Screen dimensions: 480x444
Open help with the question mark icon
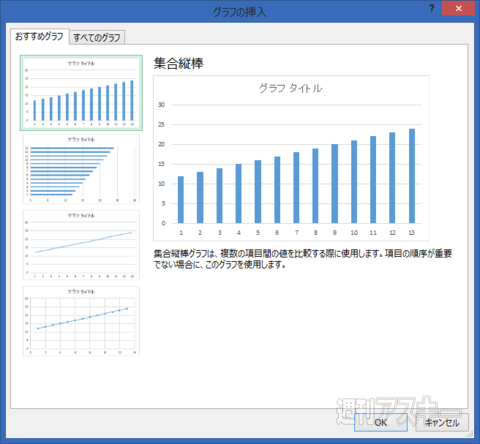click(x=432, y=8)
